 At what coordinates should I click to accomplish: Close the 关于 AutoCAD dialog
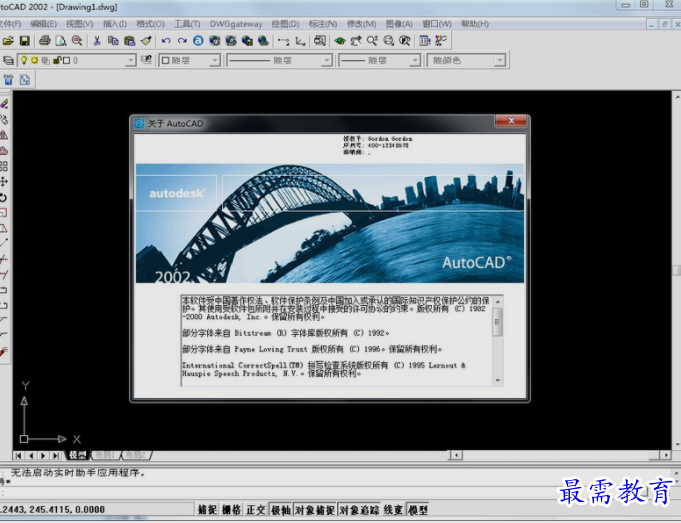tap(511, 121)
